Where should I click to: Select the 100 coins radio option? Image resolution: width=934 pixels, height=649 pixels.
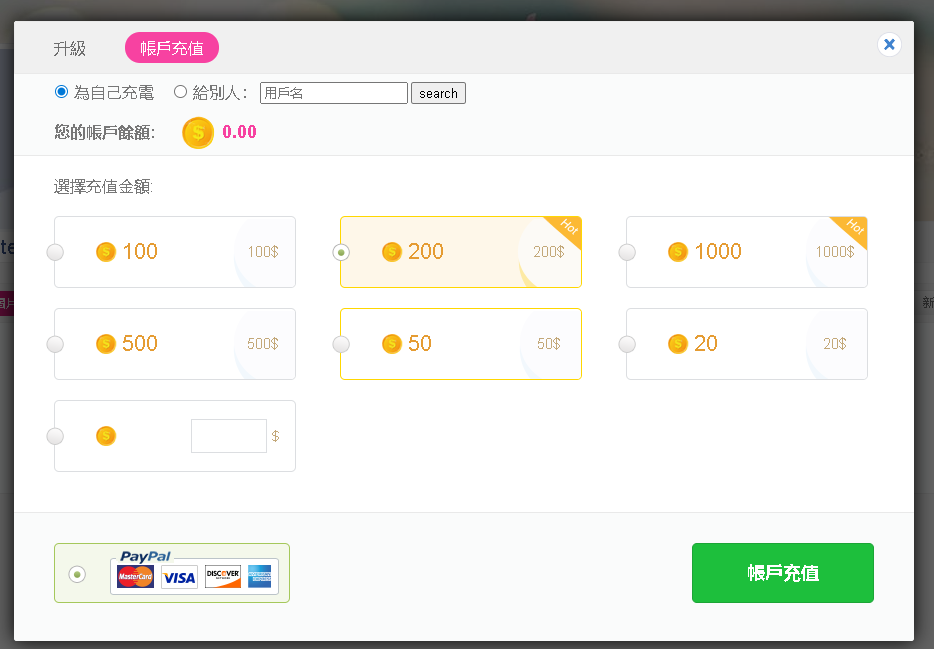click(x=55, y=252)
